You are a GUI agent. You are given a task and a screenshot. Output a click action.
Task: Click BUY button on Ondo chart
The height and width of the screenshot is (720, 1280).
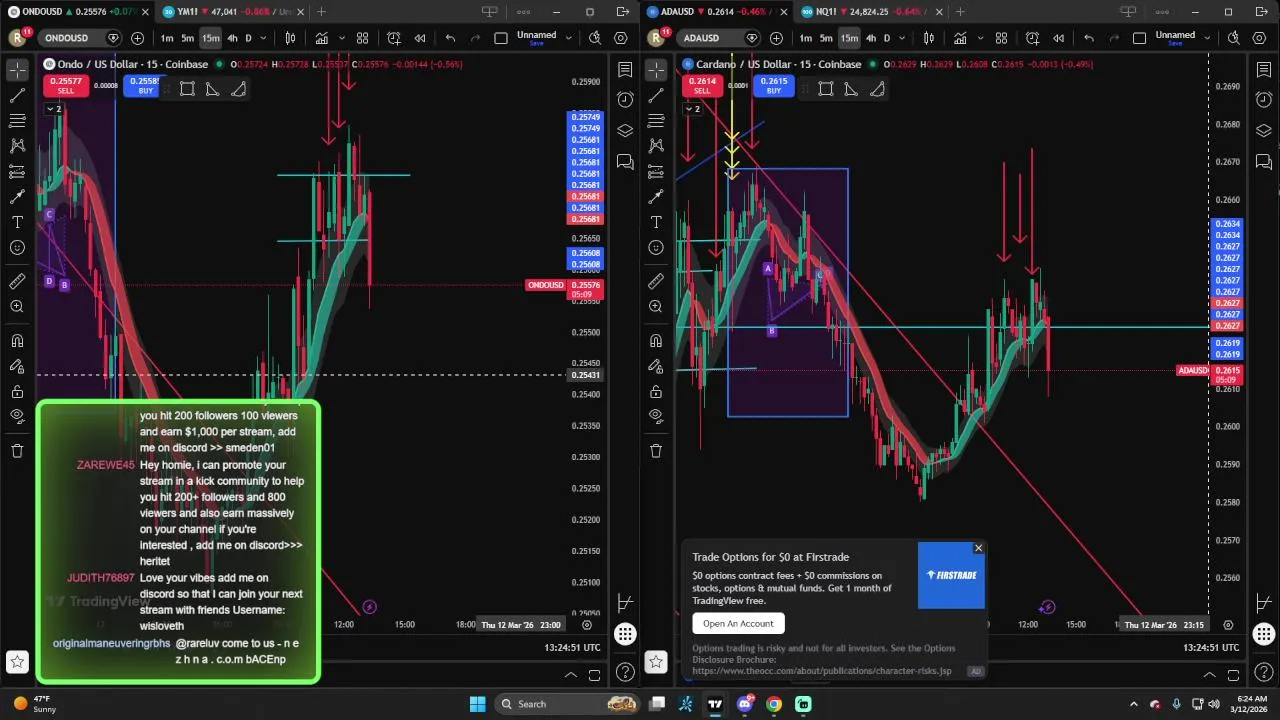146,86
